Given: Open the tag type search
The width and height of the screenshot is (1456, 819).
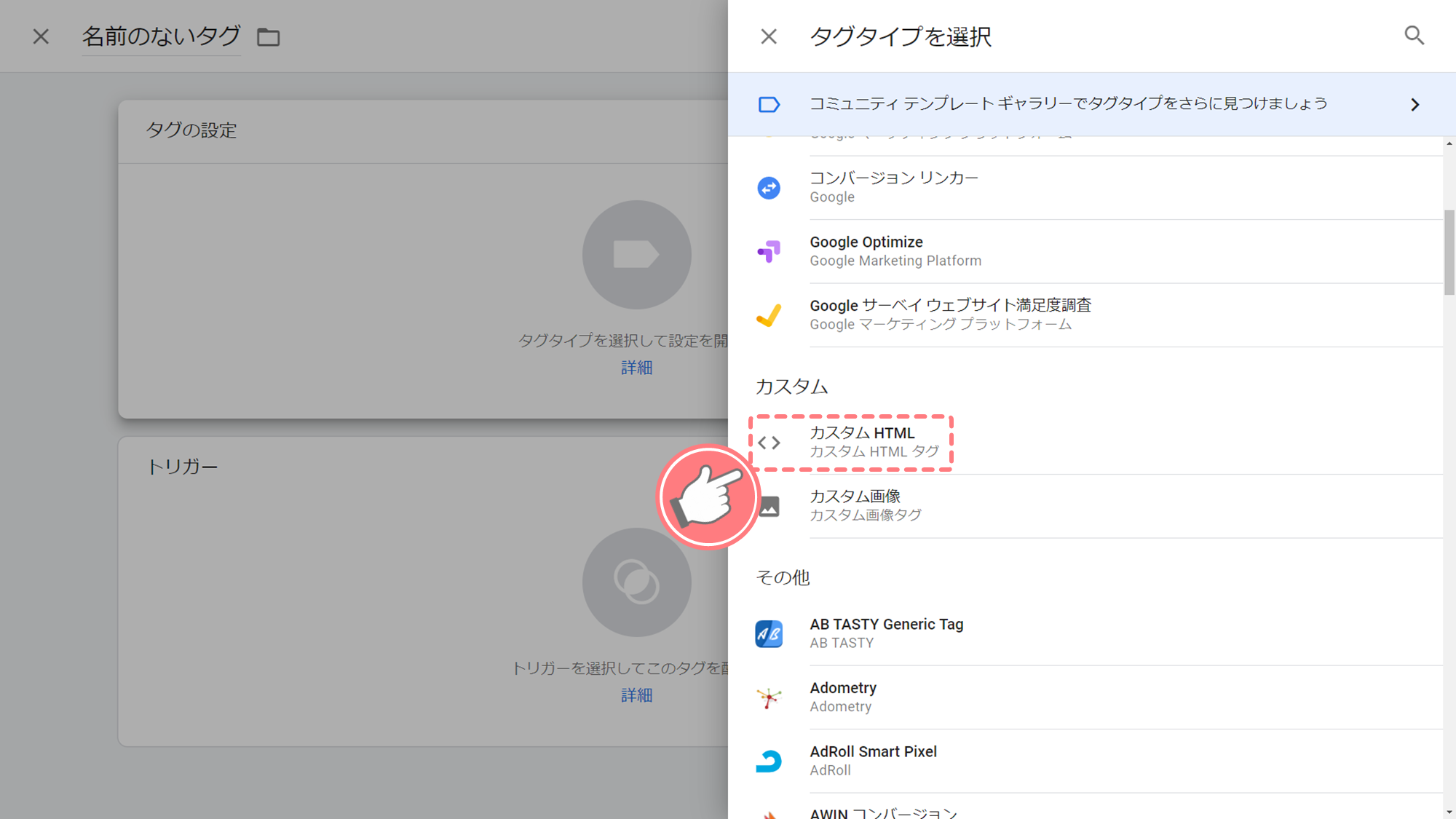Looking at the screenshot, I should 1414,36.
